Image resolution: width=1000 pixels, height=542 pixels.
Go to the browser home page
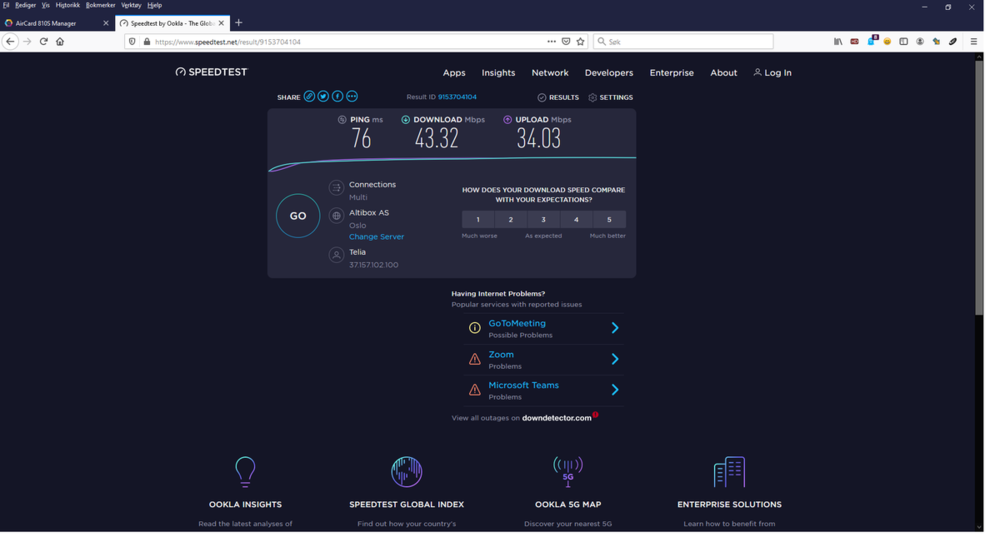pos(61,42)
